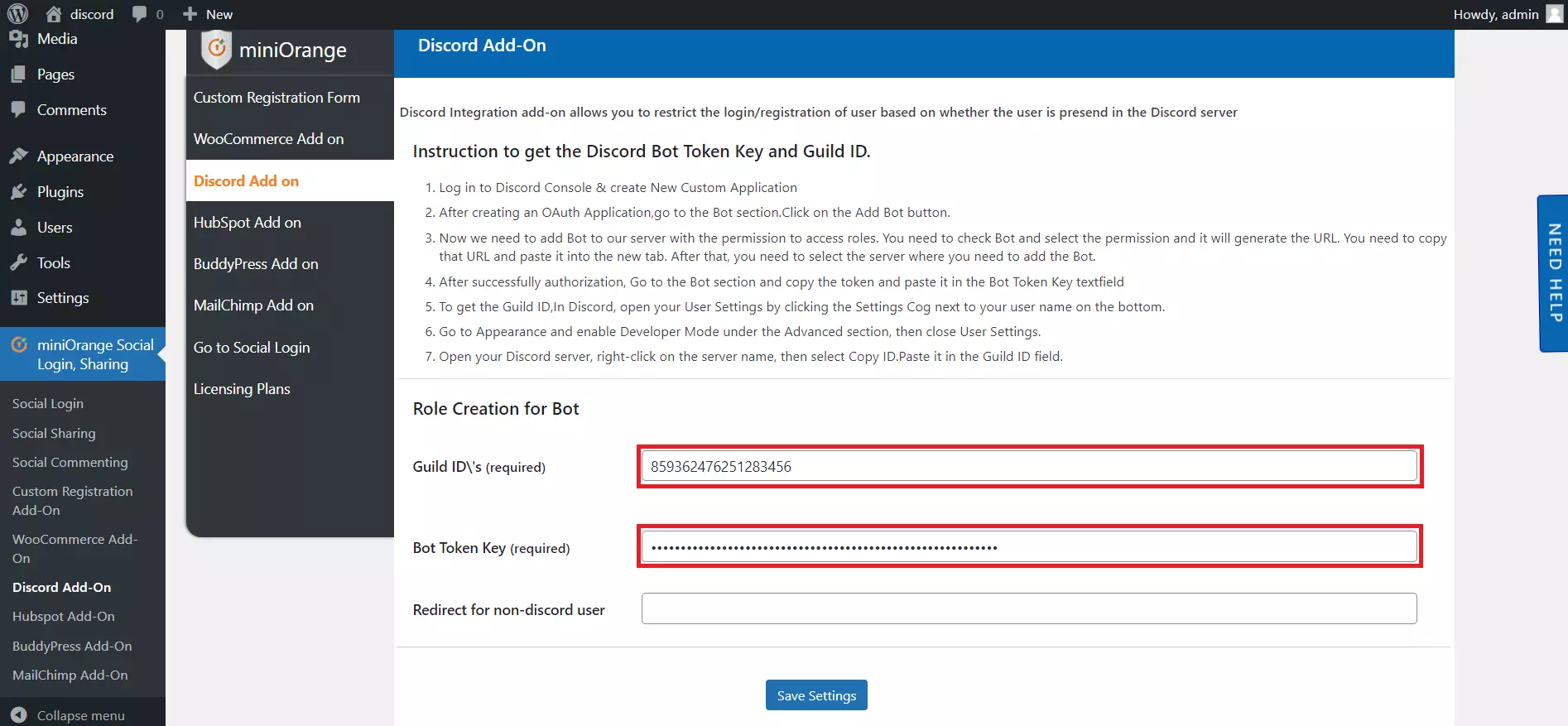1568x726 pixels.
Task: Open the NEED HELP side tab
Action: (x=1554, y=273)
